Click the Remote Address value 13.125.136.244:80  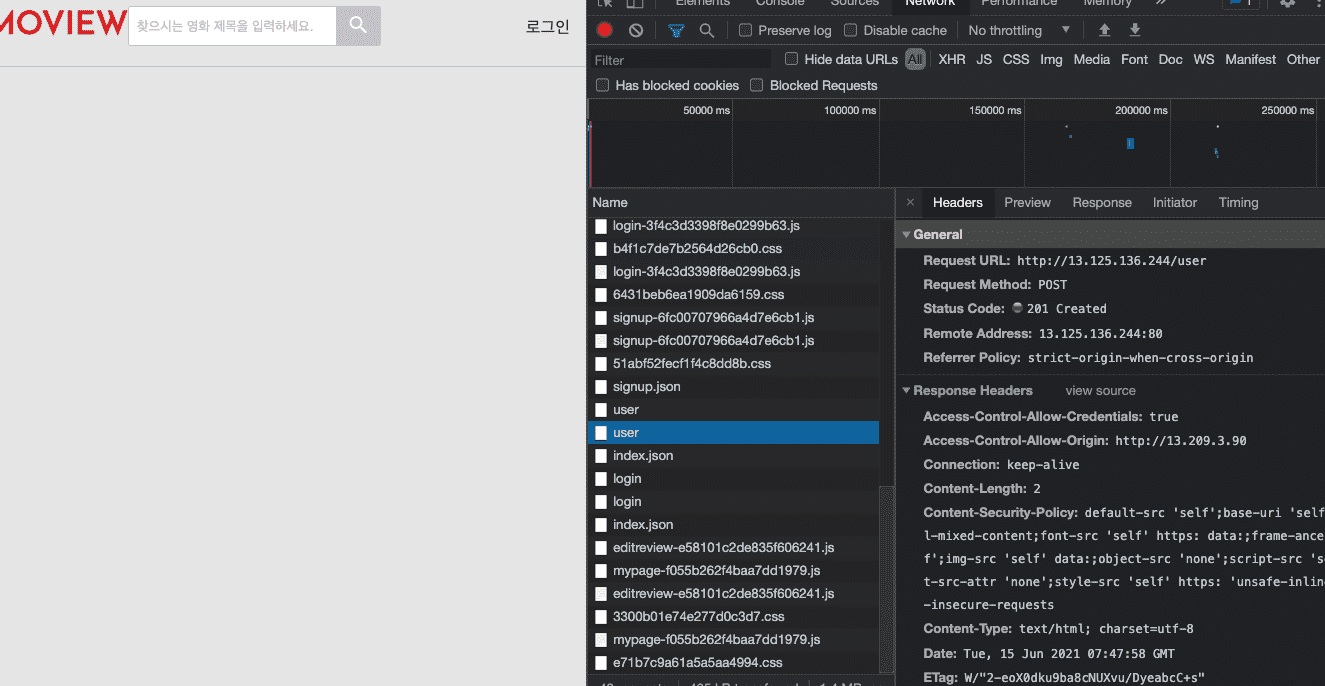(1100, 334)
